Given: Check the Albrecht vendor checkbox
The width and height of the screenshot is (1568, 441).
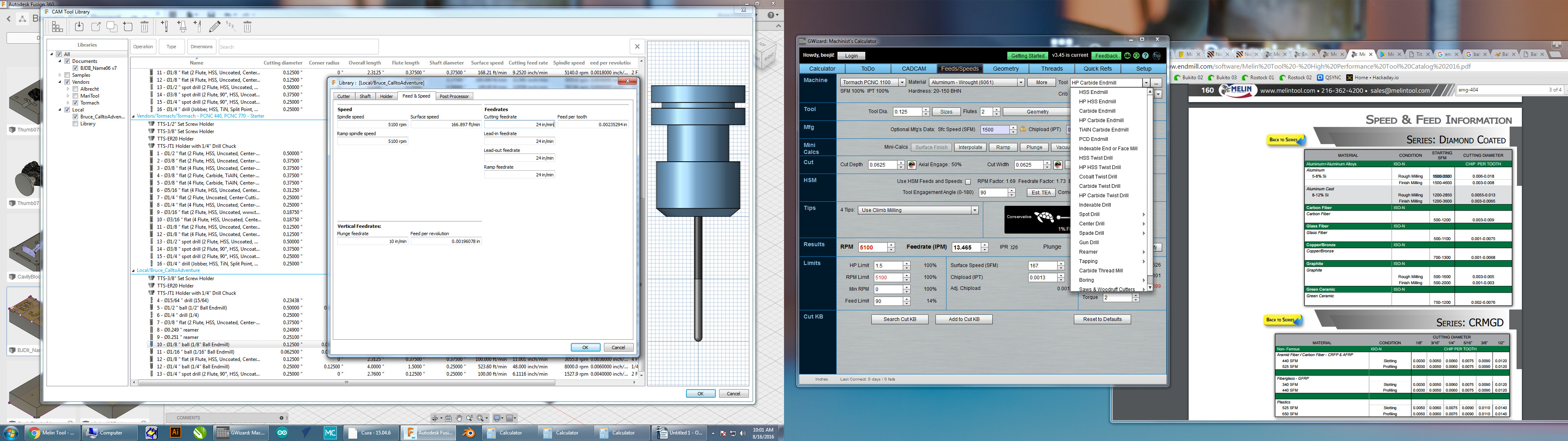Looking at the screenshot, I should (x=76, y=89).
